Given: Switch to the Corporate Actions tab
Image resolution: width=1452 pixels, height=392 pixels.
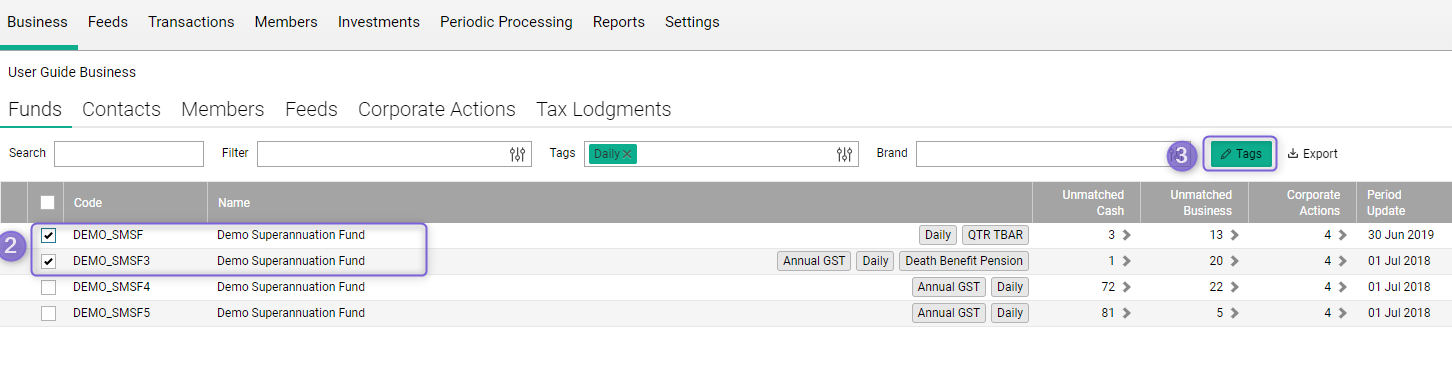Looking at the screenshot, I should click(x=437, y=109).
